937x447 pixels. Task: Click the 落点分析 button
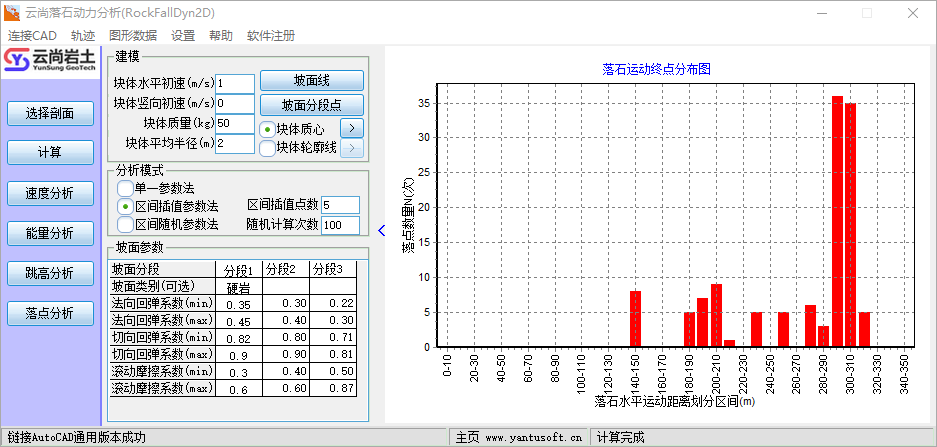point(50,313)
